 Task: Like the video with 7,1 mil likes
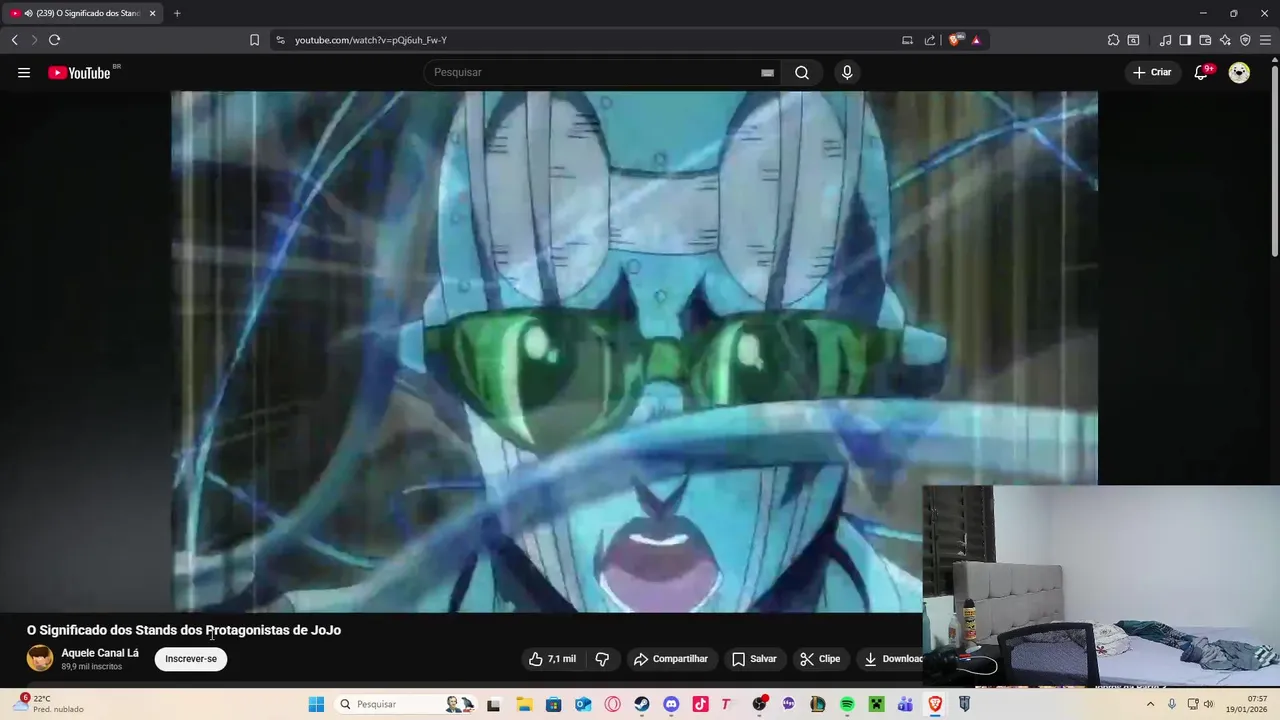point(553,659)
